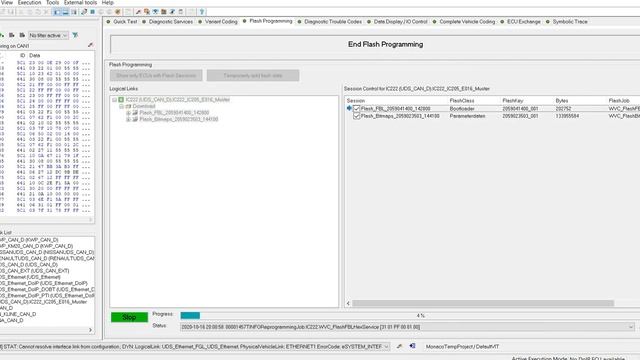640x360 pixels.
Task: Toggle the Flash_FBL_2059041400 session checkbox
Action: pos(356,109)
